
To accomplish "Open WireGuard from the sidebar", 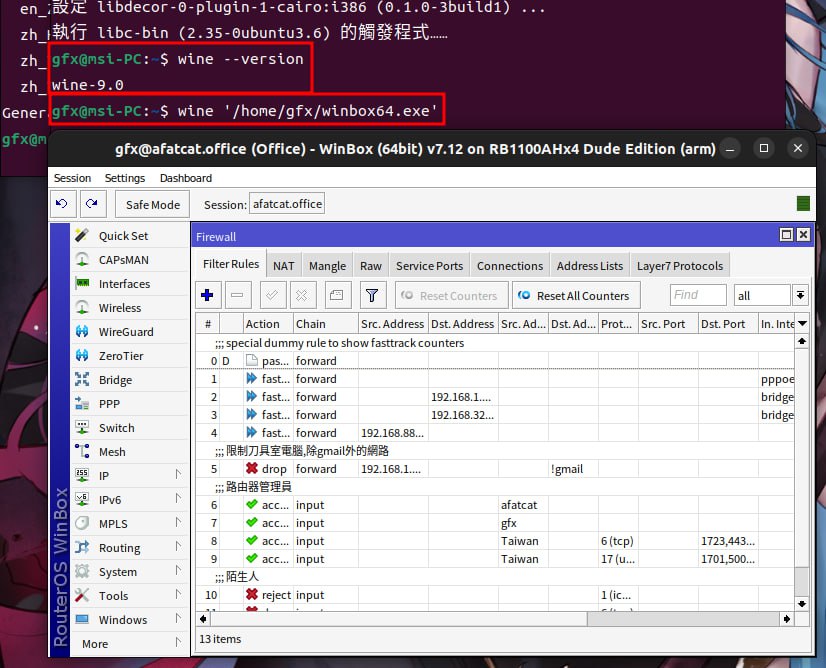I will tap(125, 332).
